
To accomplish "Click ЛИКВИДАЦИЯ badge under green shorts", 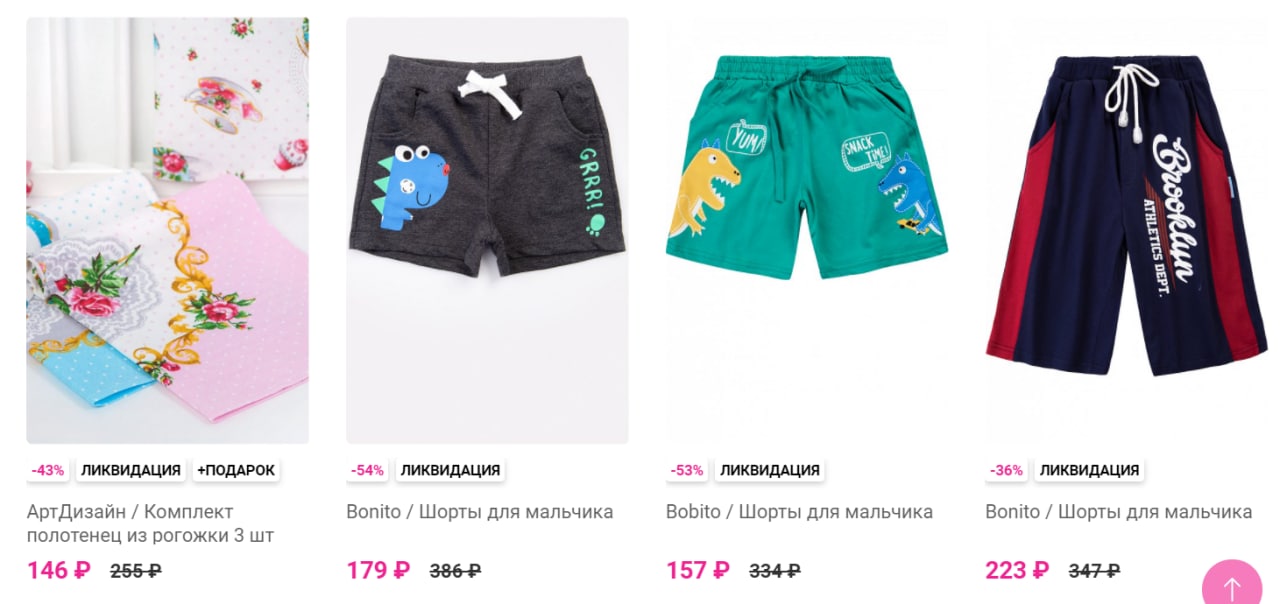I will point(770,470).
